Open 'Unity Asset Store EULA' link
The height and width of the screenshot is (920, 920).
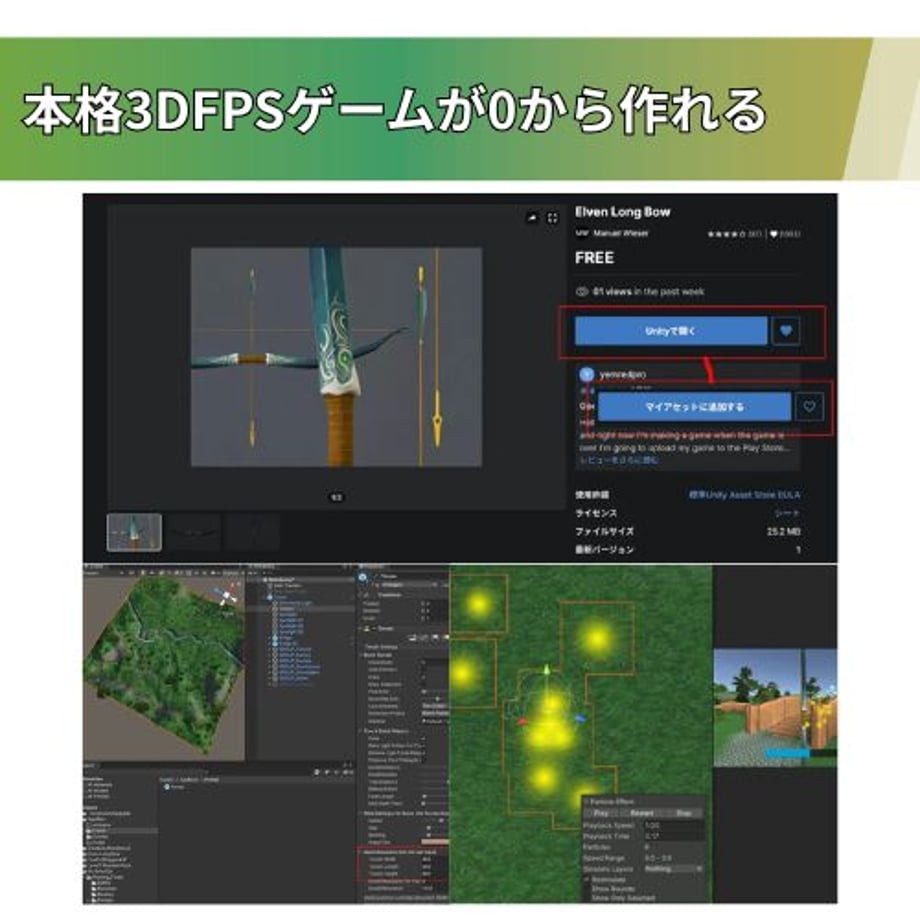(x=745, y=495)
